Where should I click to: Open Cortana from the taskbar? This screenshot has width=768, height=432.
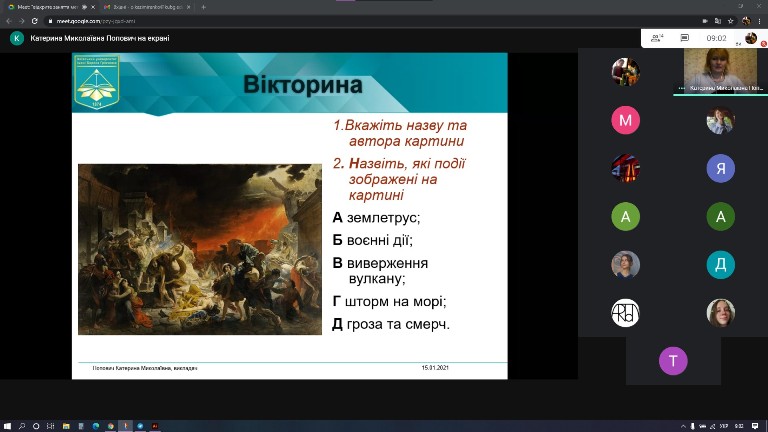pyautogui.click(x=36, y=426)
